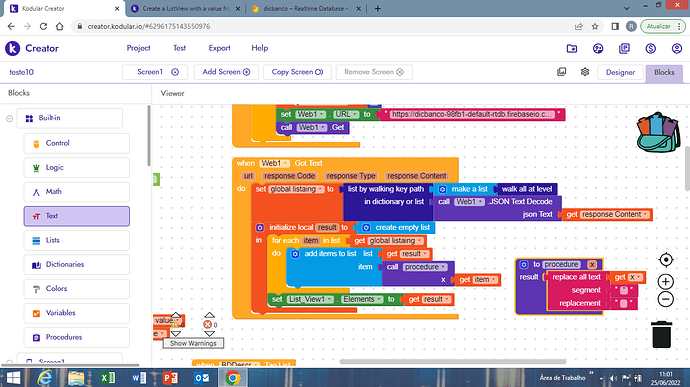Select the Colors block category

[77, 289]
